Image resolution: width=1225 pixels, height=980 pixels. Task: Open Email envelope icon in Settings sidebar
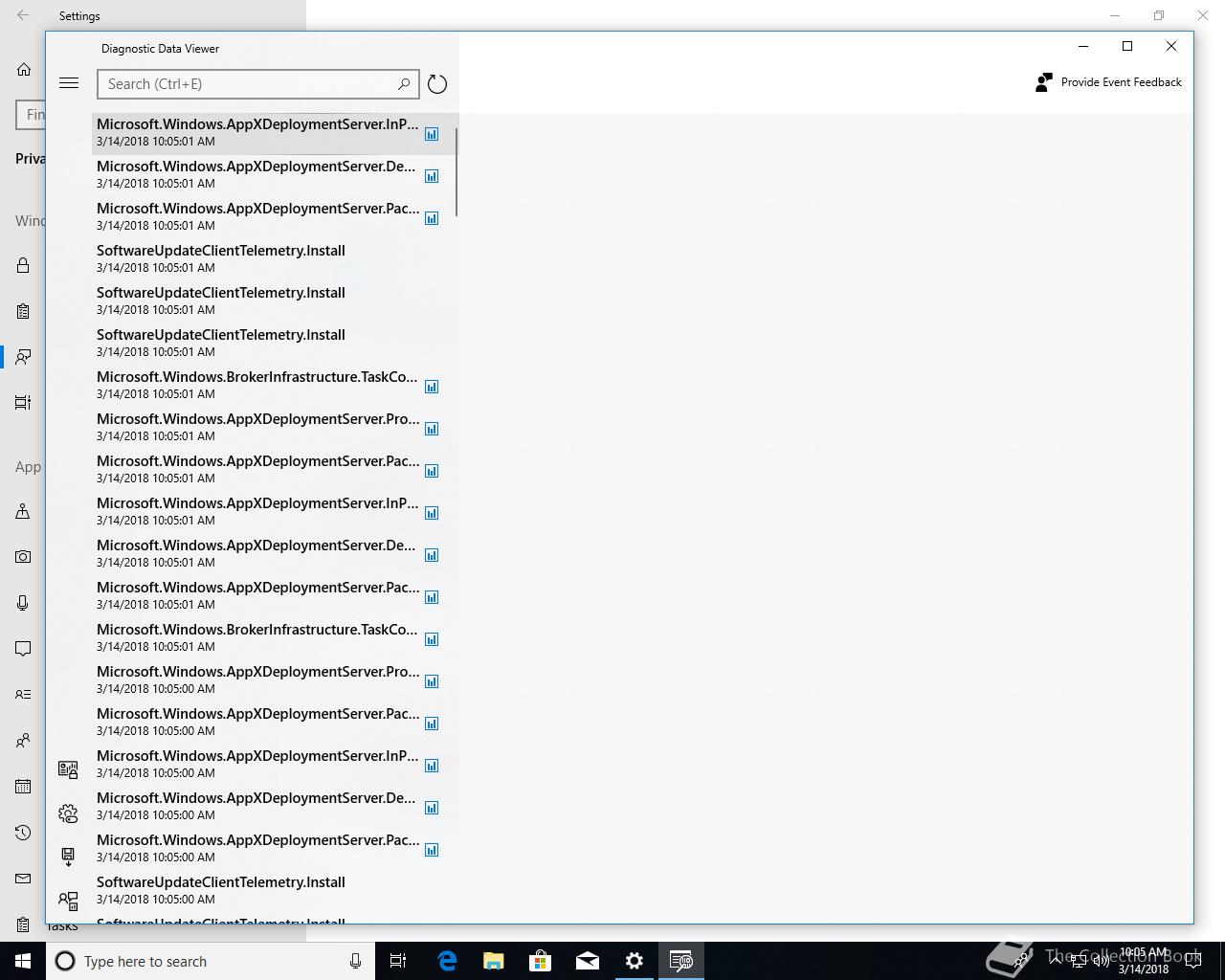tap(23, 879)
